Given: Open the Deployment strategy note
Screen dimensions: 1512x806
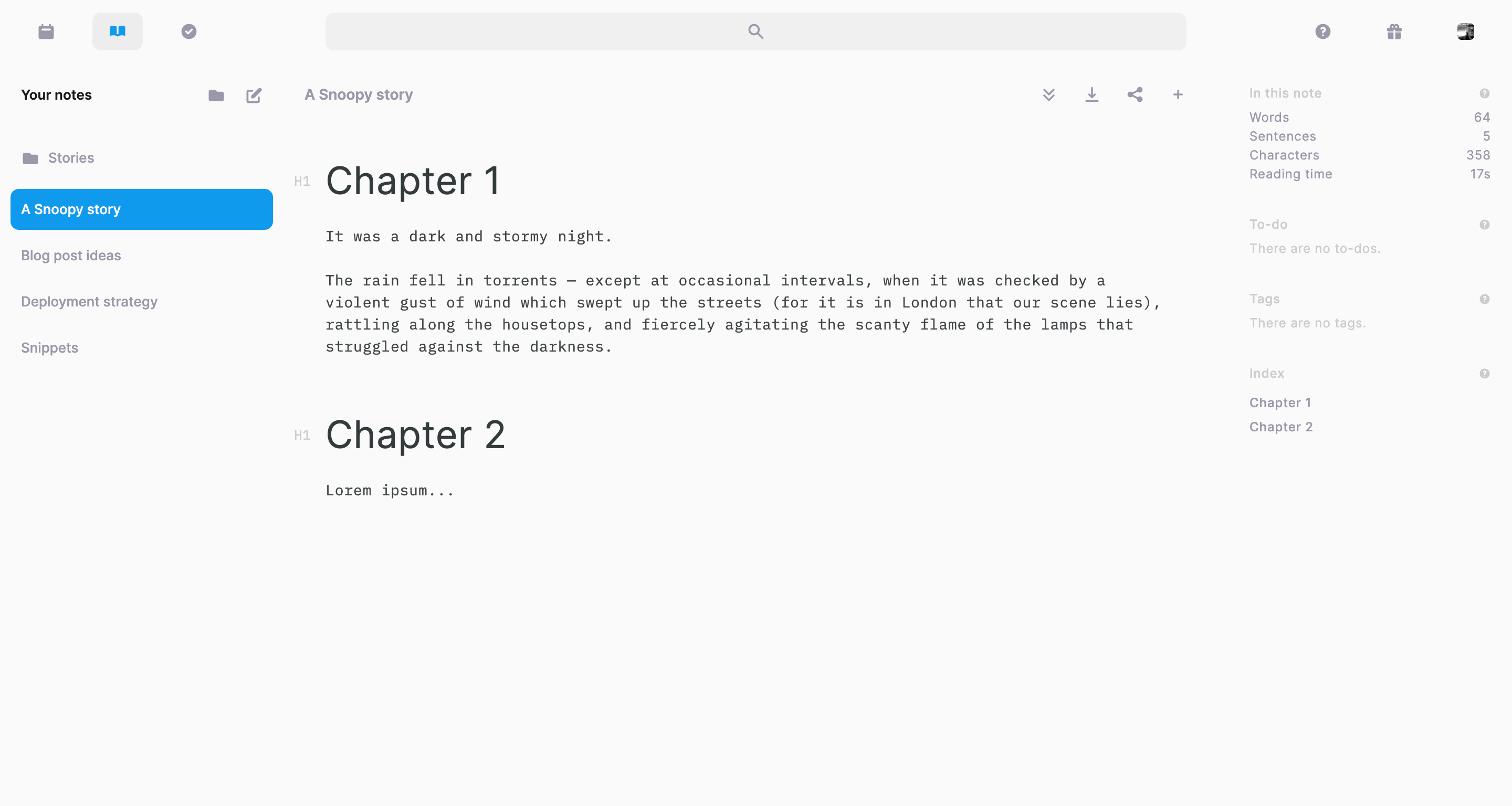Looking at the screenshot, I should click(89, 302).
